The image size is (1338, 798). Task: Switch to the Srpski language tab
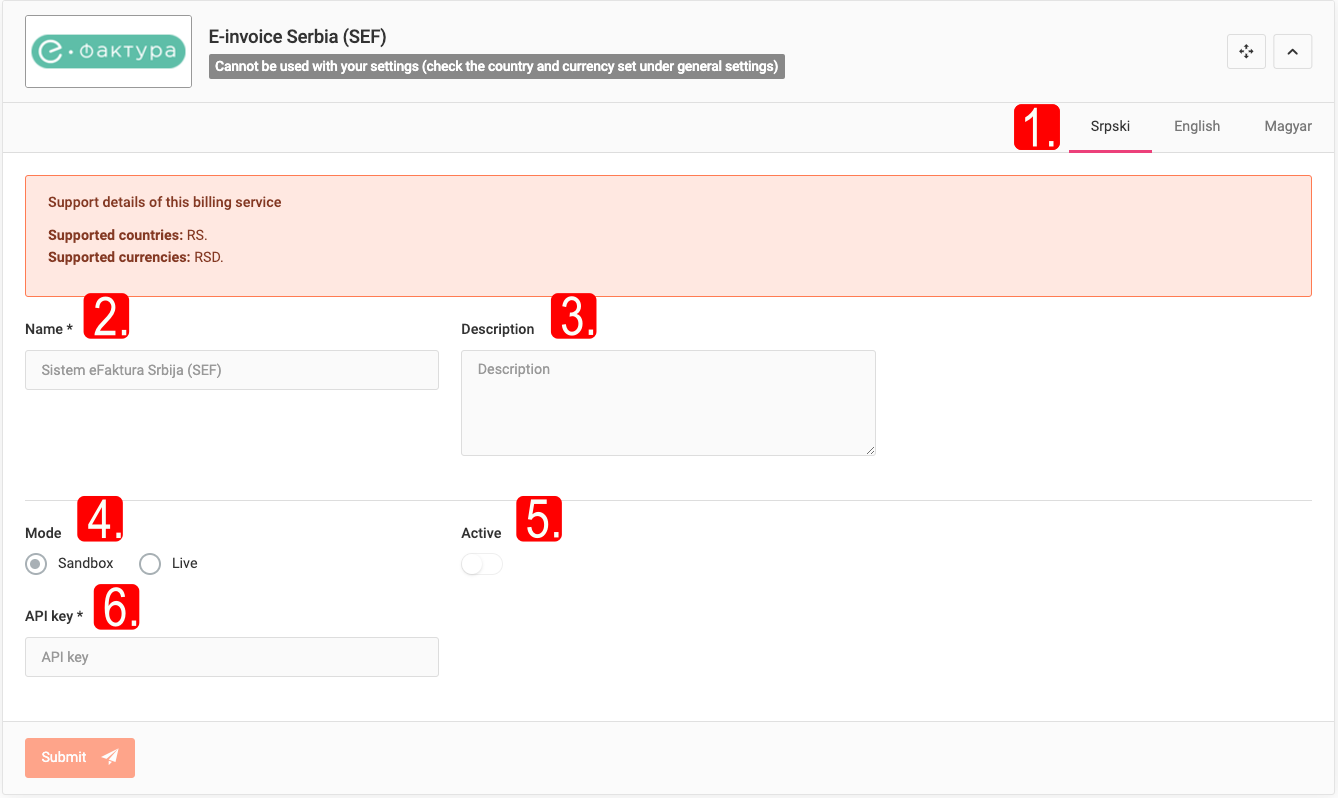pyautogui.click(x=1110, y=127)
